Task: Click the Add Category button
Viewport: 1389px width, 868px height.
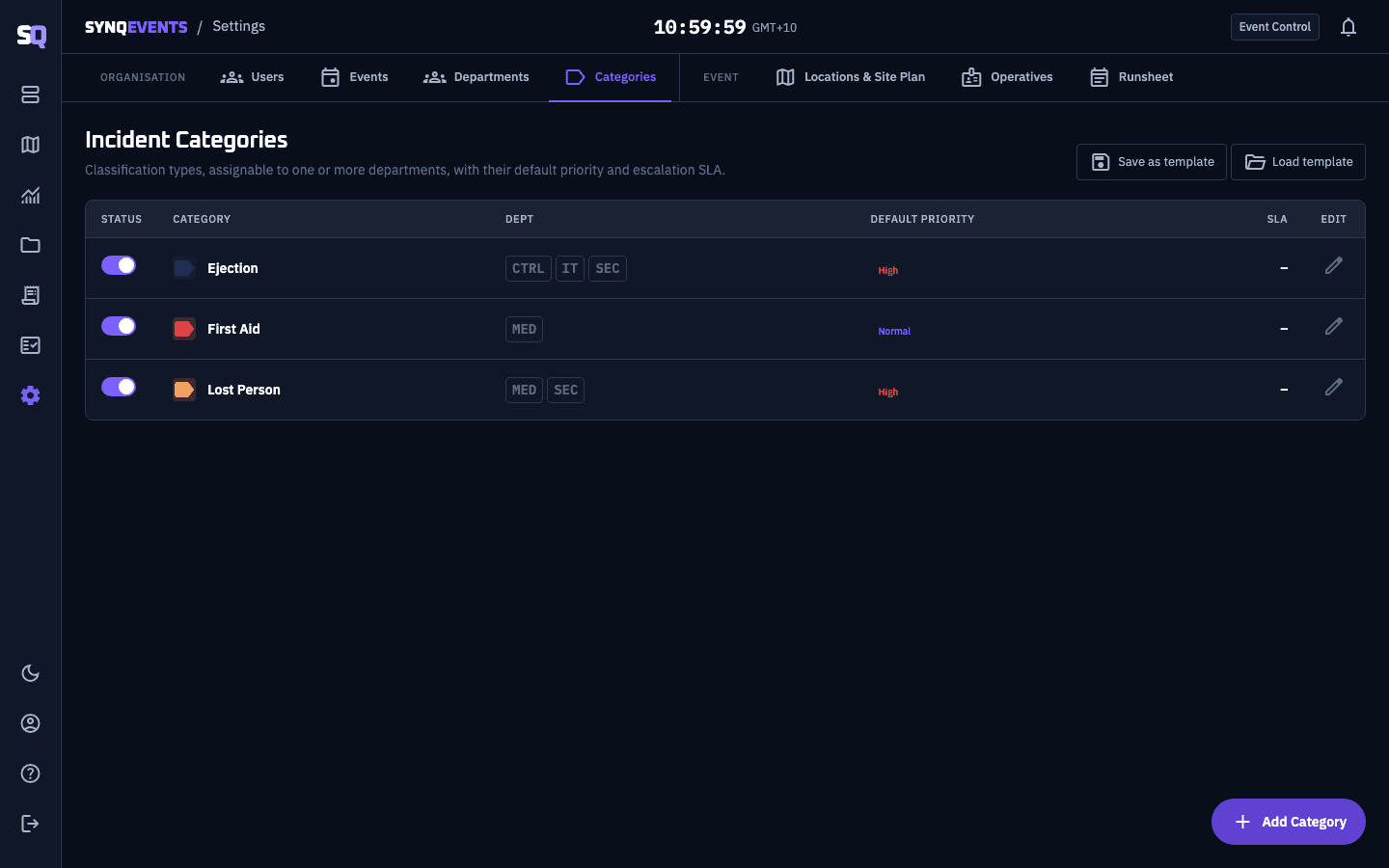Action: pos(1289,822)
